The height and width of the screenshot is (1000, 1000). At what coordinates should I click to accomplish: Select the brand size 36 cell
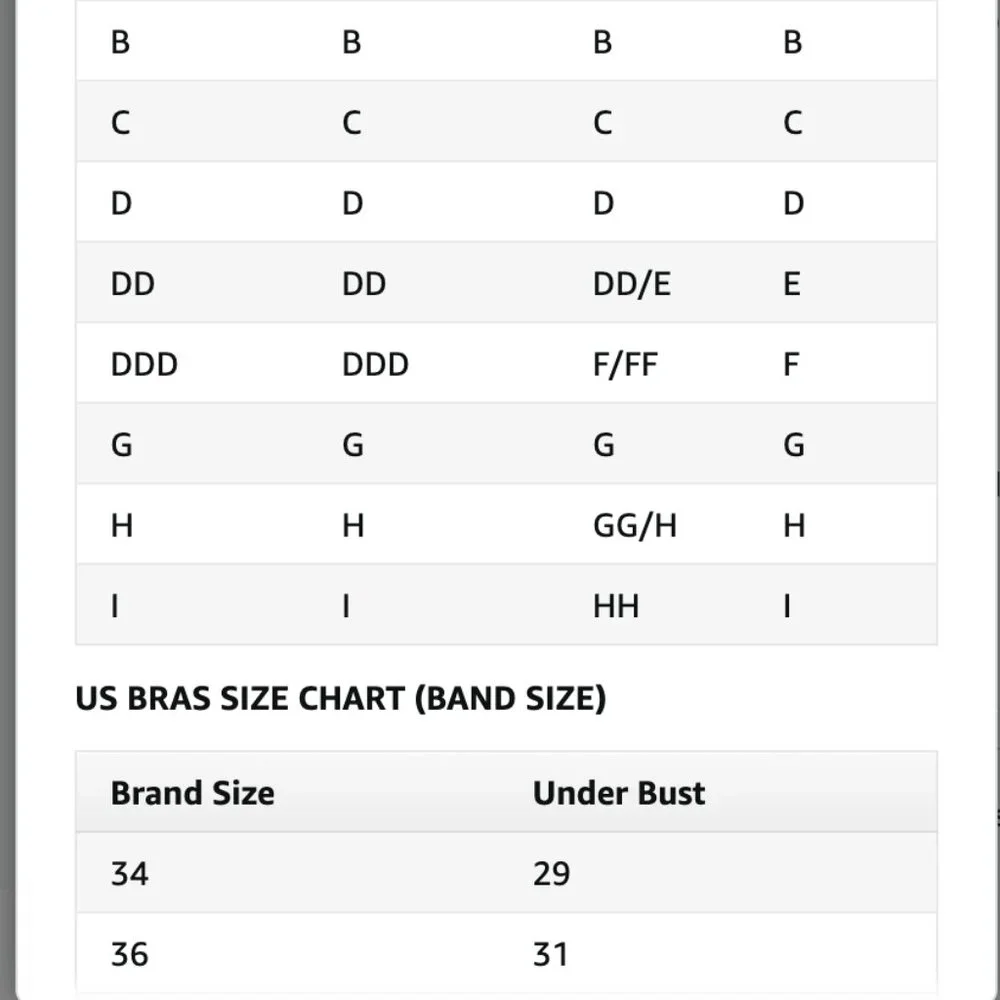click(129, 955)
